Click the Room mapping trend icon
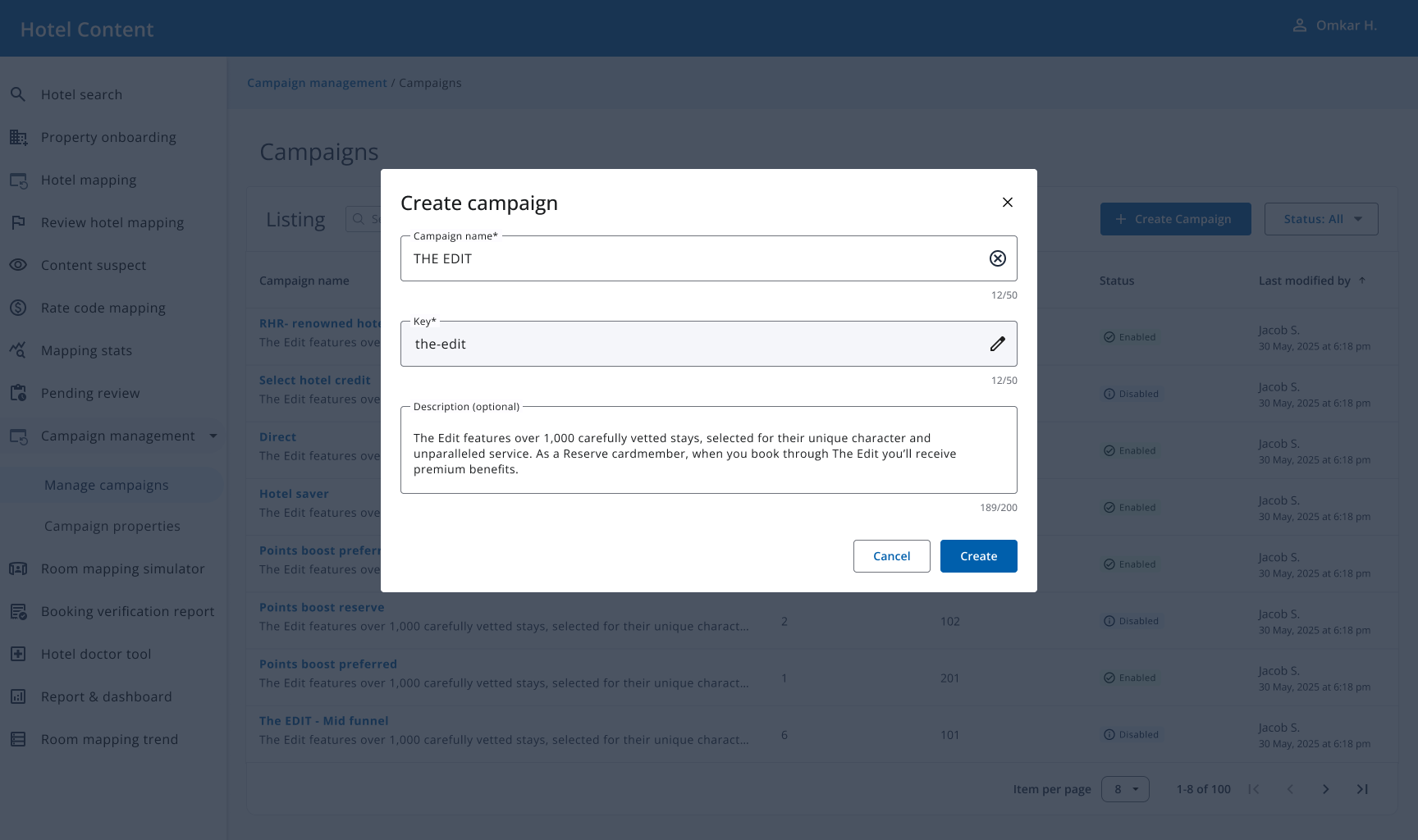Screen dimensions: 1418x840 point(18,739)
